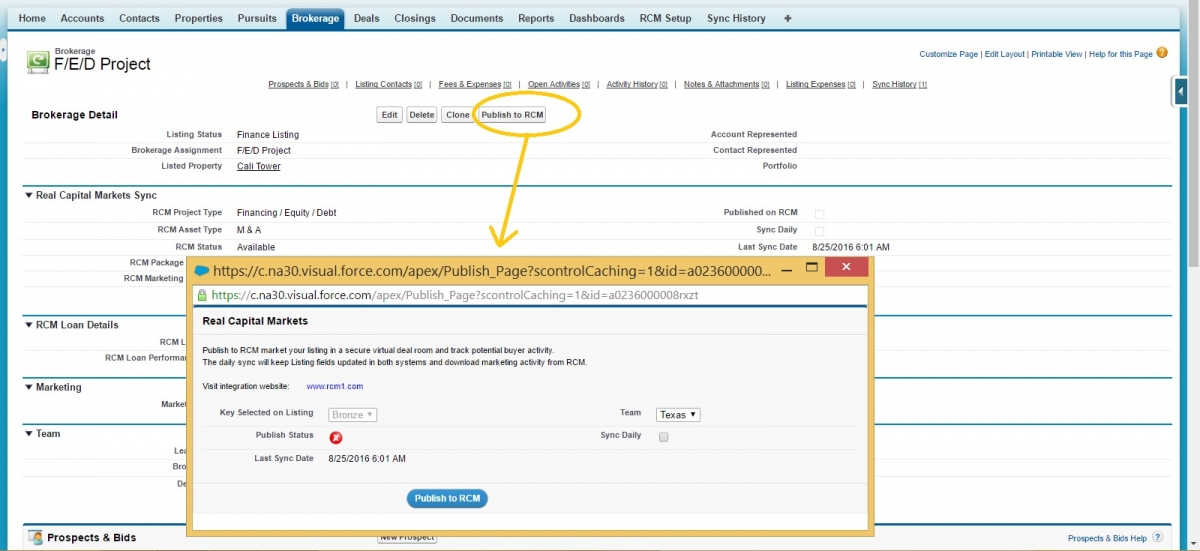Screen dimensions: 1200x551
Task: Click the Delete button
Action: tap(422, 115)
